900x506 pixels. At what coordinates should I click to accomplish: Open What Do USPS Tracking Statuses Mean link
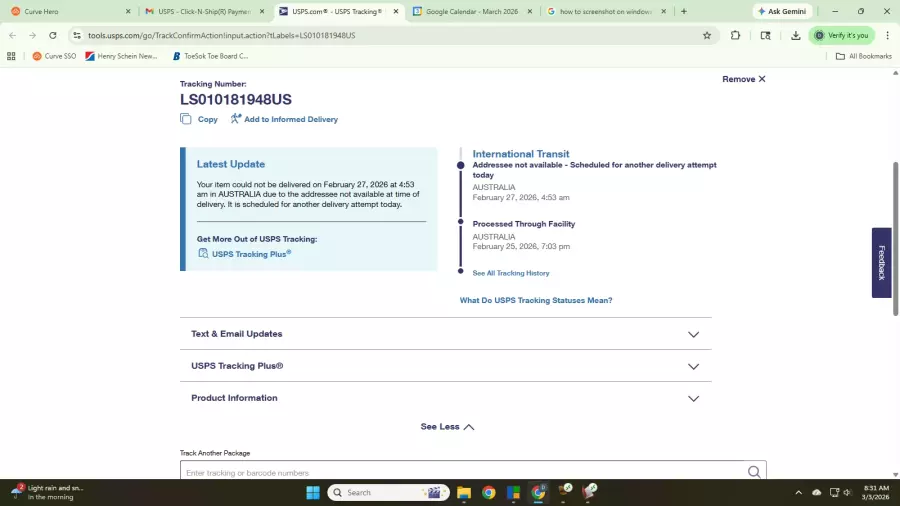pyautogui.click(x=536, y=300)
